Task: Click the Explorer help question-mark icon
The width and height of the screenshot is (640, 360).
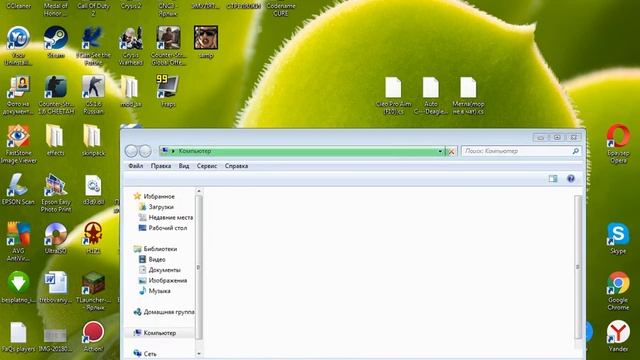Action: pyautogui.click(x=571, y=178)
